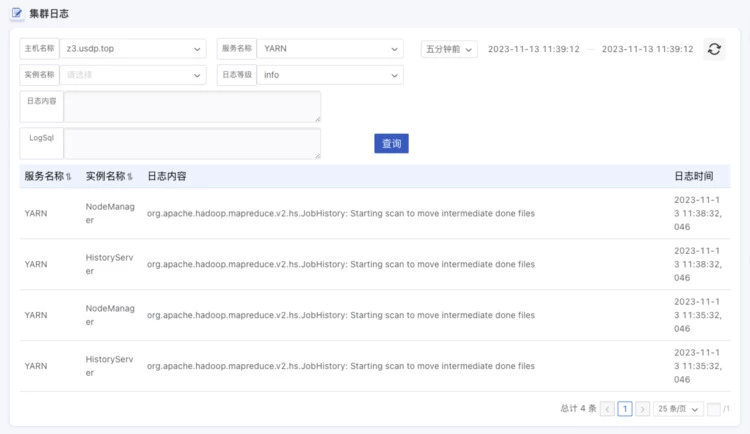The image size is (750, 434).
Task: Open the 五分钟前 time range dropdown
Action: [449, 49]
